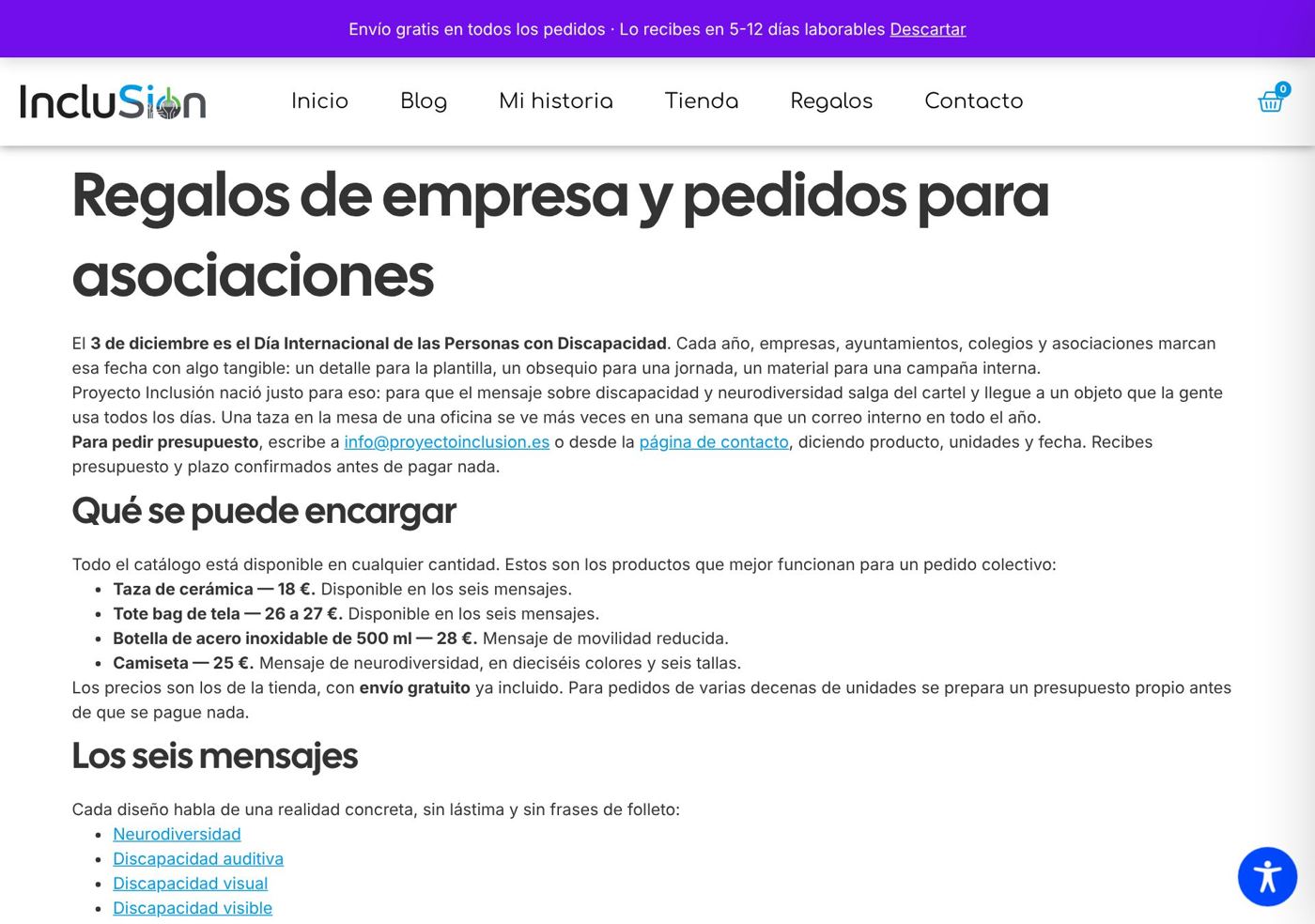Click the paragraph starting Proyecto Inclusión nació
This screenshot has height=924, width=1315.
point(647,405)
